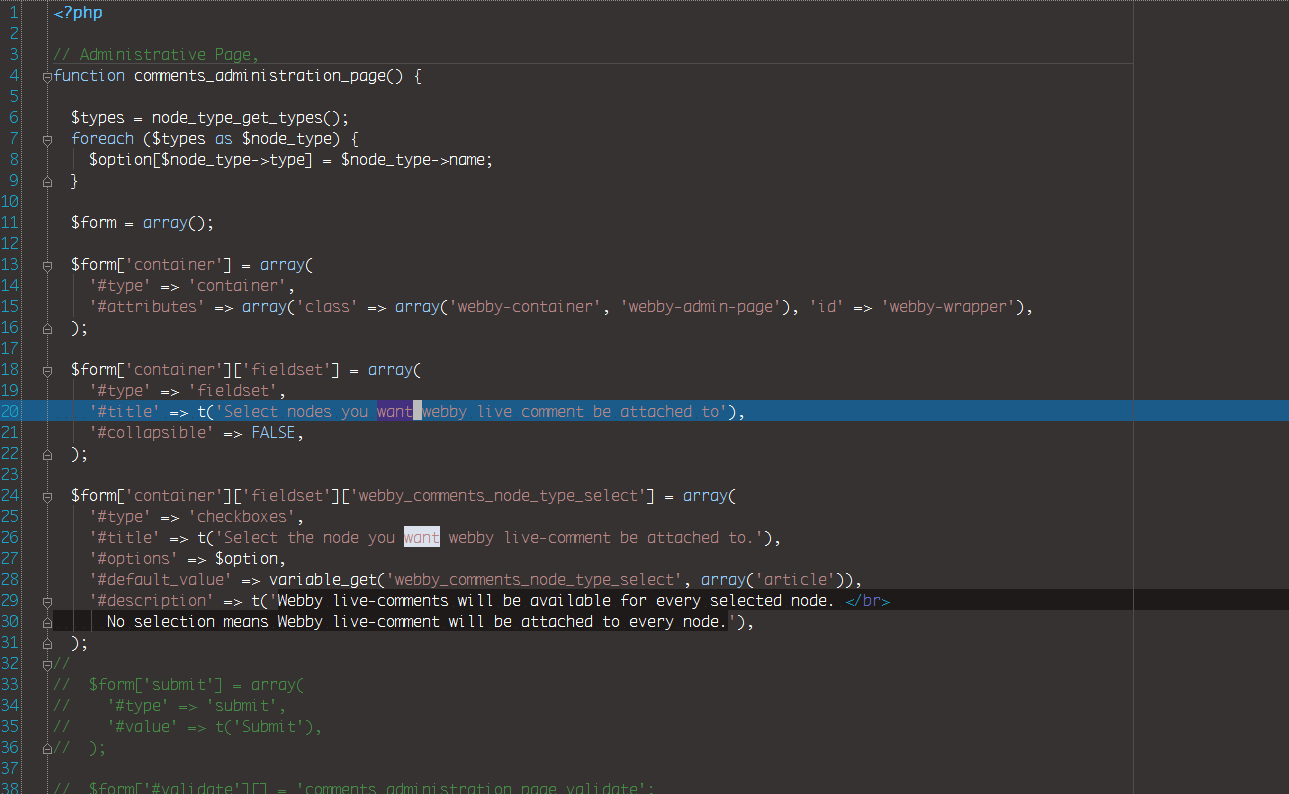
Task: Fold the commented submit block on line 32
Action: tap(47, 664)
